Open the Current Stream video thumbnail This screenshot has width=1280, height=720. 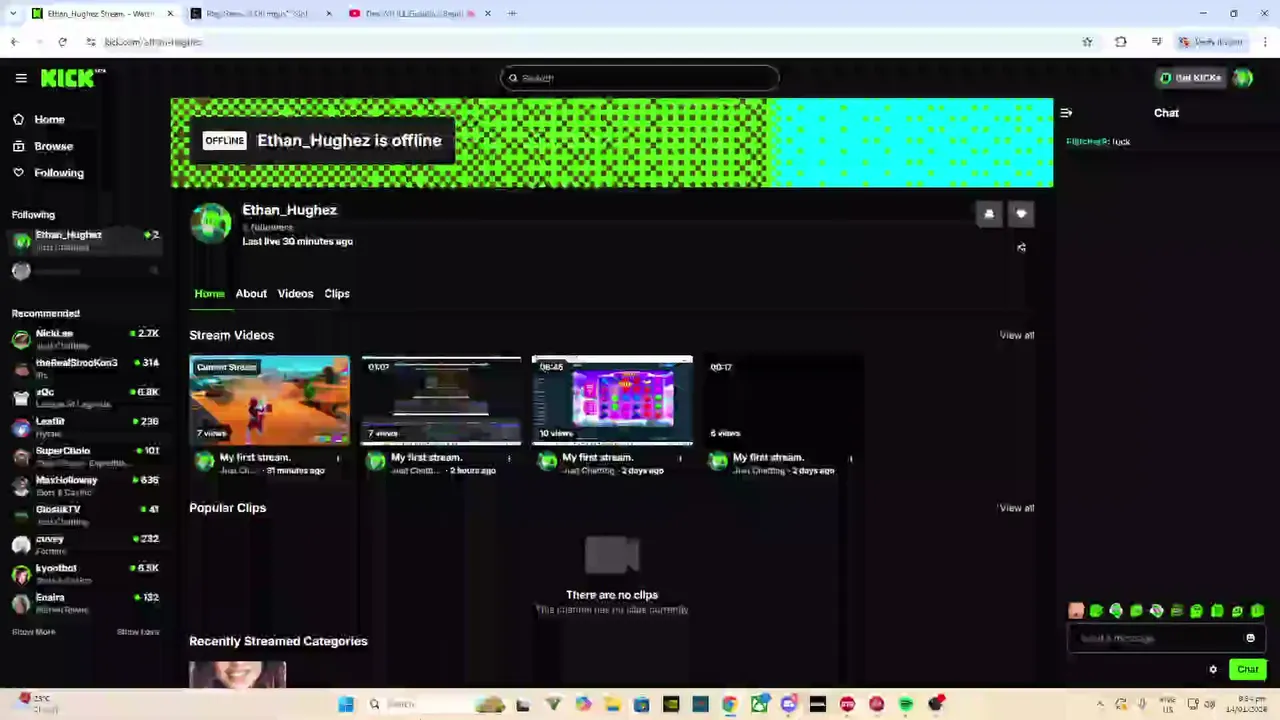pyautogui.click(x=270, y=400)
